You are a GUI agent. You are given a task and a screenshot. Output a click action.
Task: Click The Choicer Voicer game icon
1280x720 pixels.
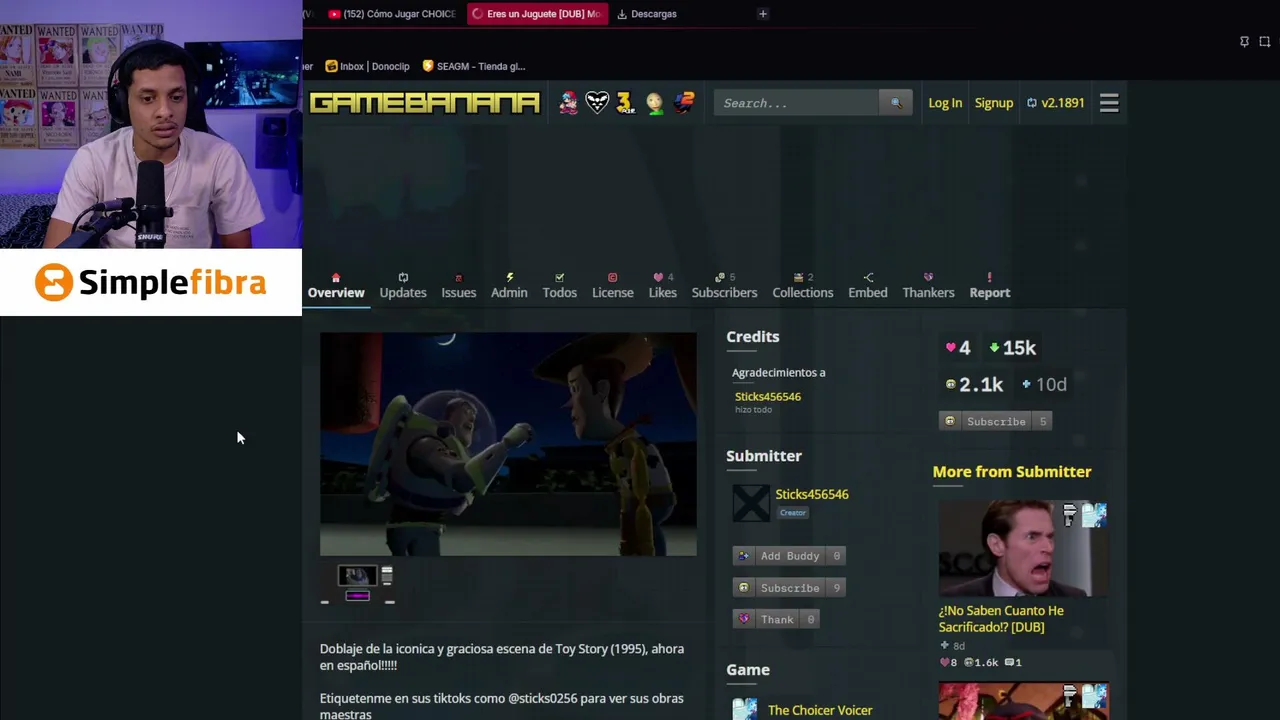[745, 709]
